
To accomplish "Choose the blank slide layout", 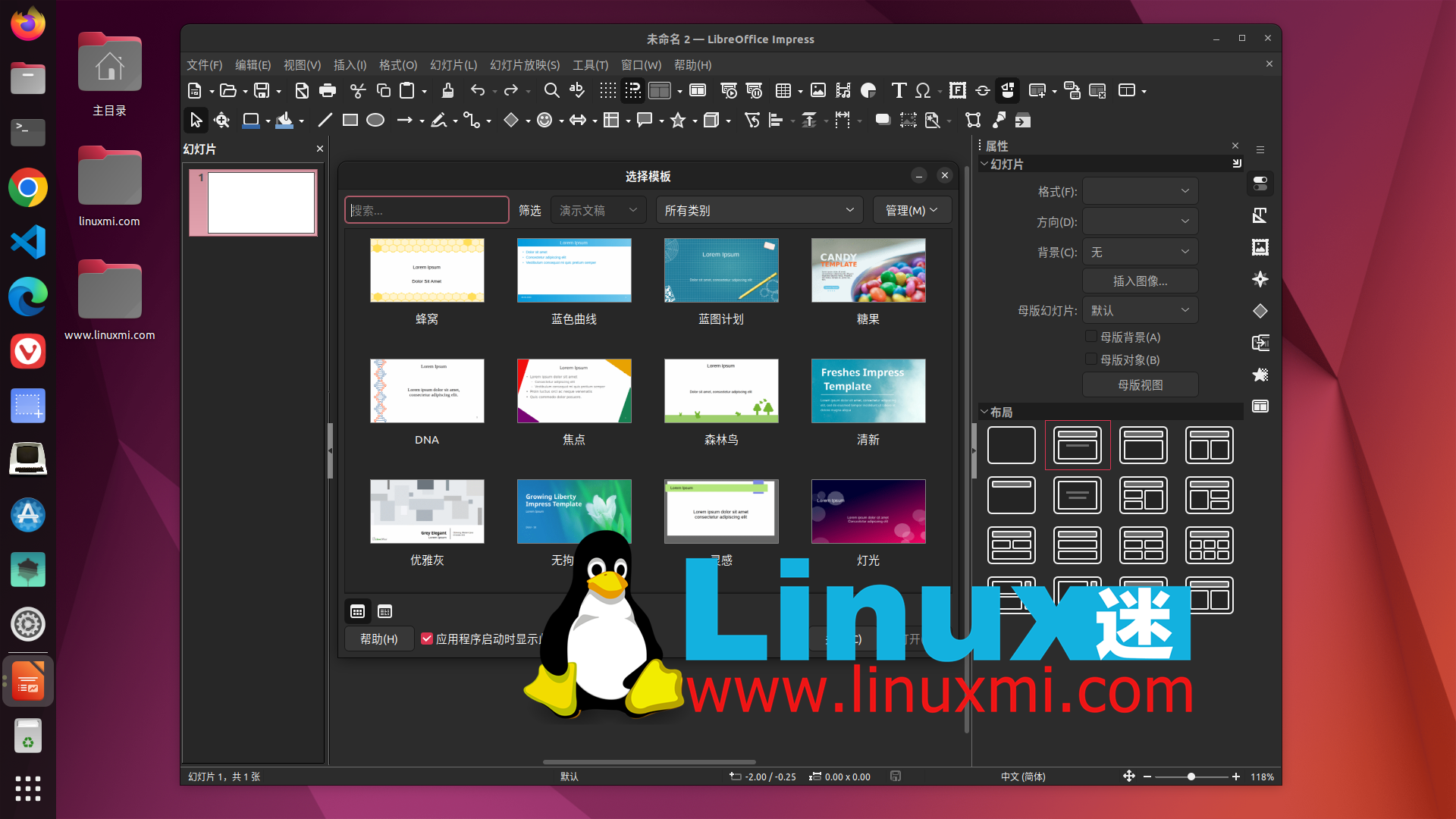I will [x=1012, y=445].
